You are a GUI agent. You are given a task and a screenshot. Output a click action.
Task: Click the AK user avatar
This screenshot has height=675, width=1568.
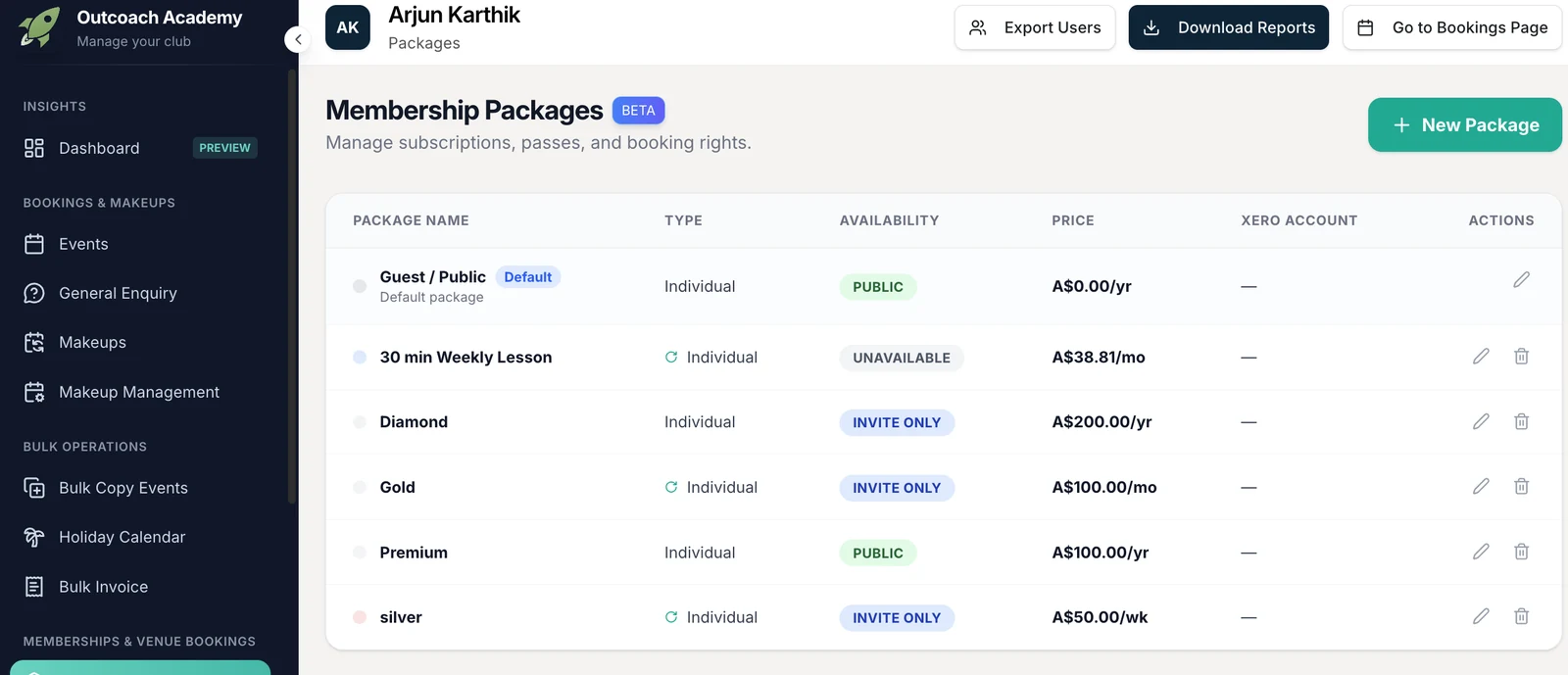(348, 27)
